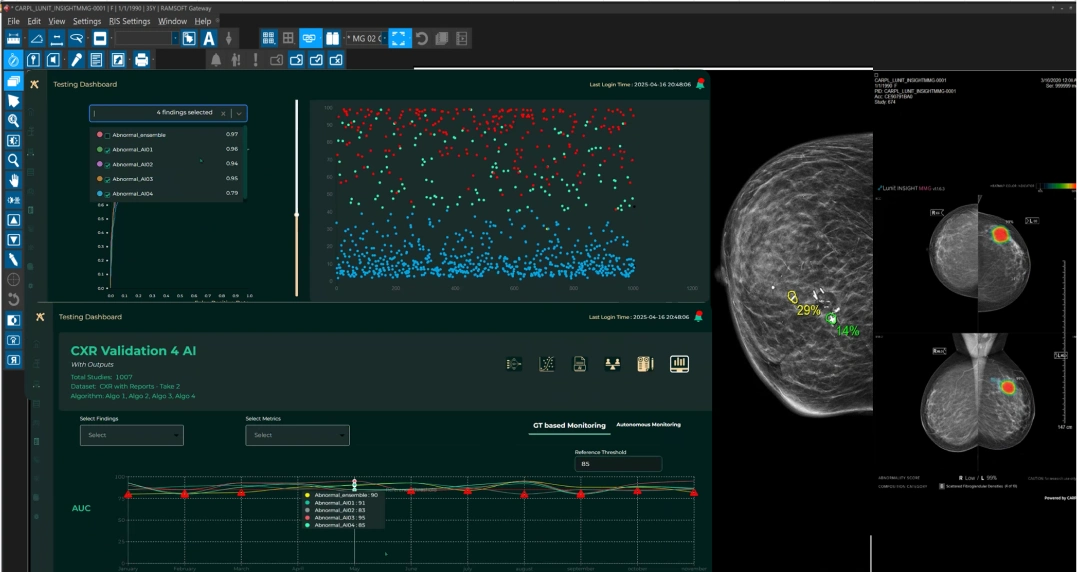Select the pan hand tool

(13, 181)
